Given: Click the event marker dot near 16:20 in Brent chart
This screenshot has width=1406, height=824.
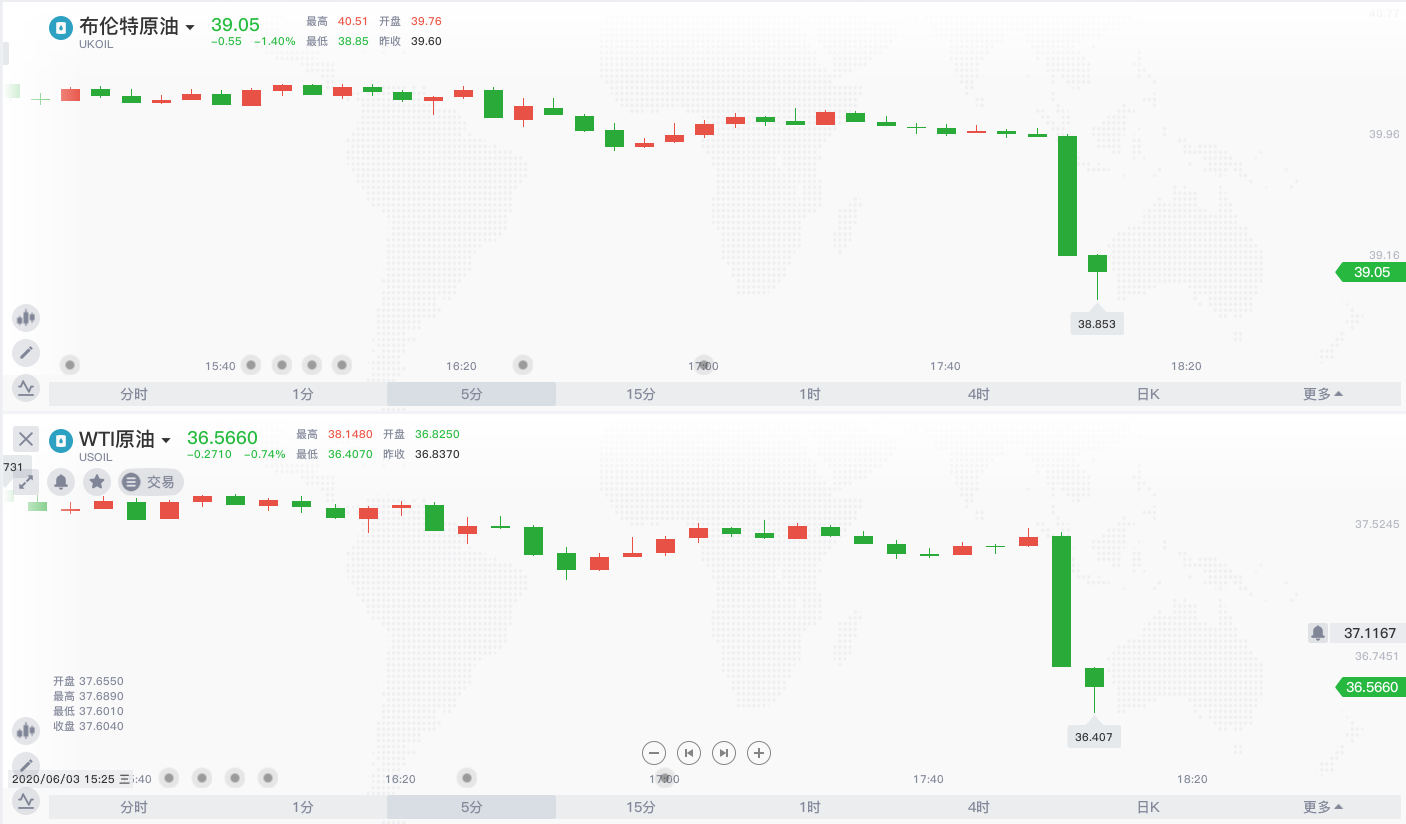Looking at the screenshot, I should coord(522,365).
